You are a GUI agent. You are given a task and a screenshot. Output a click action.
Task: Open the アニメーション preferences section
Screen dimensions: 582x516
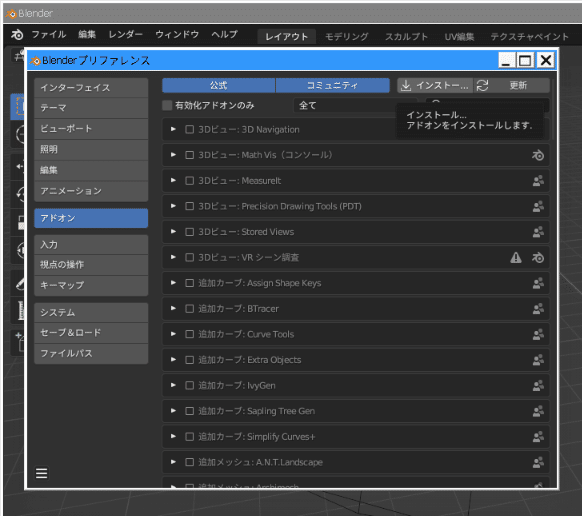pos(91,191)
